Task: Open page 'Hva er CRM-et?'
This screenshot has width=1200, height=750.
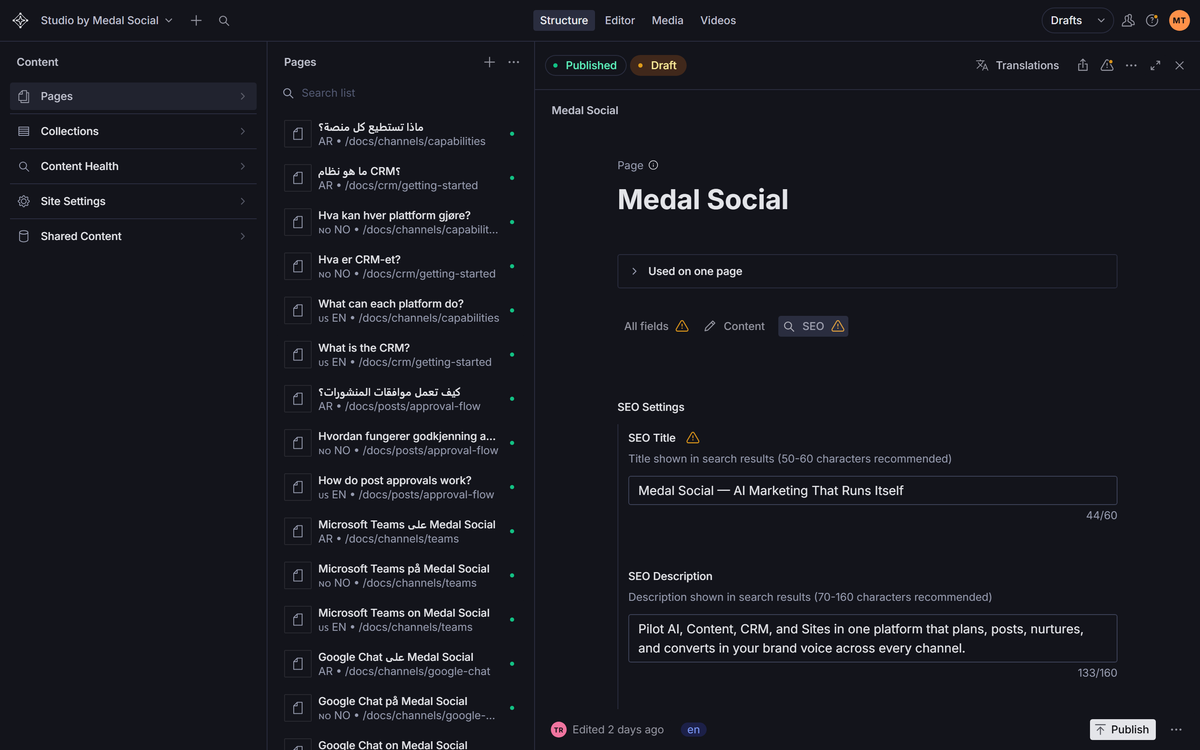Action: coord(401,266)
